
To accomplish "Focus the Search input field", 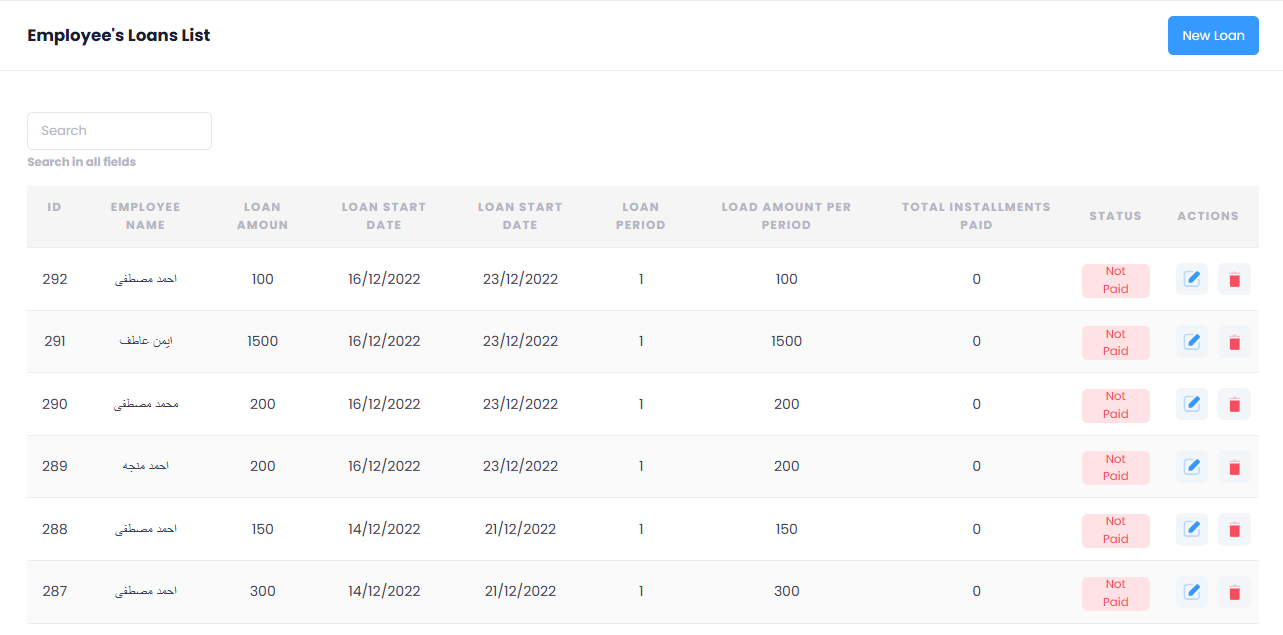I will click(x=119, y=131).
